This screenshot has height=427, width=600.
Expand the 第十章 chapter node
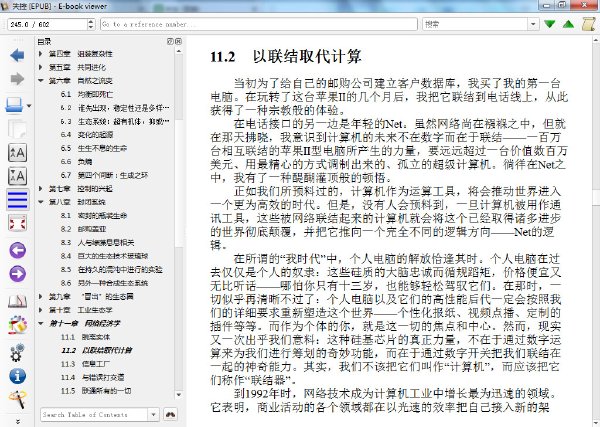tap(41, 310)
